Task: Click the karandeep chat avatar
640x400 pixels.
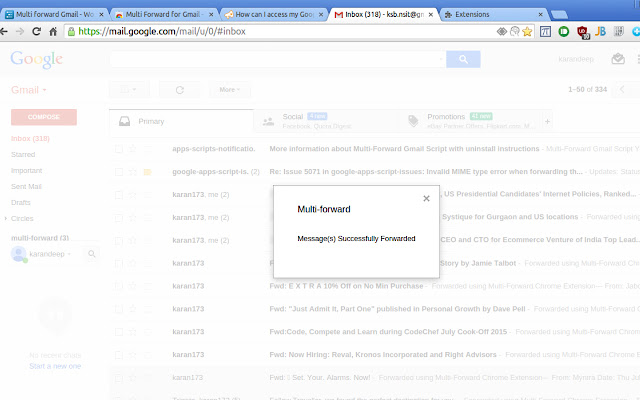Action: click(18, 254)
